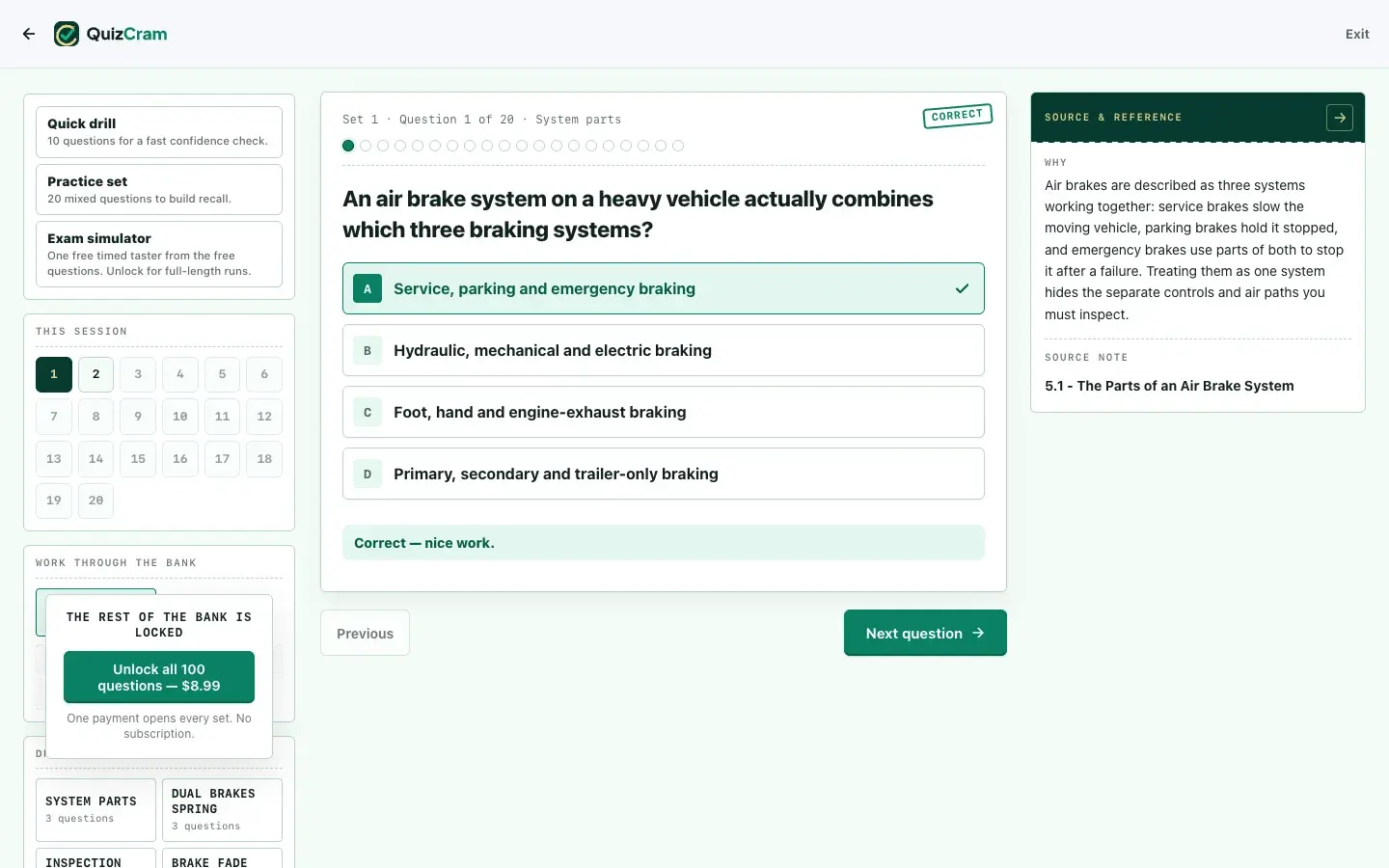This screenshot has width=1389, height=868.
Task: Select answer Hydraulic, mechanical and electric braking
Action: (664, 350)
